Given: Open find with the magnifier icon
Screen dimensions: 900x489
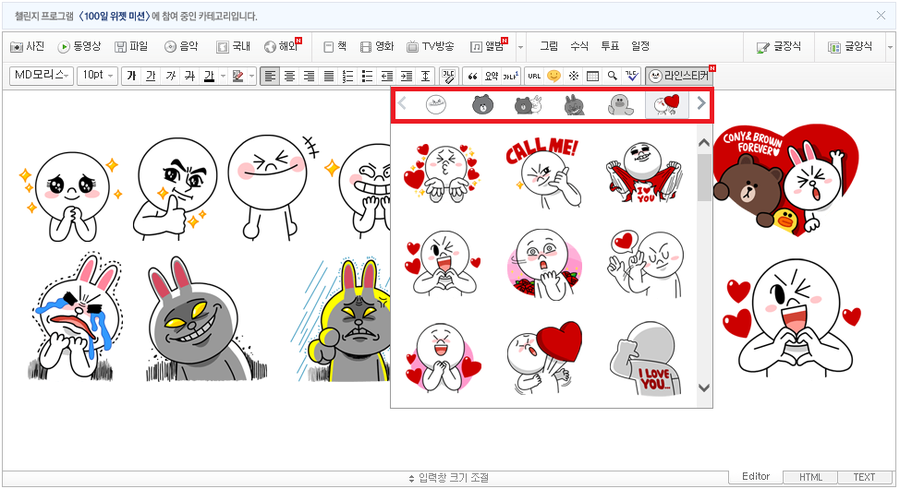Looking at the screenshot, I should (612, 76).
